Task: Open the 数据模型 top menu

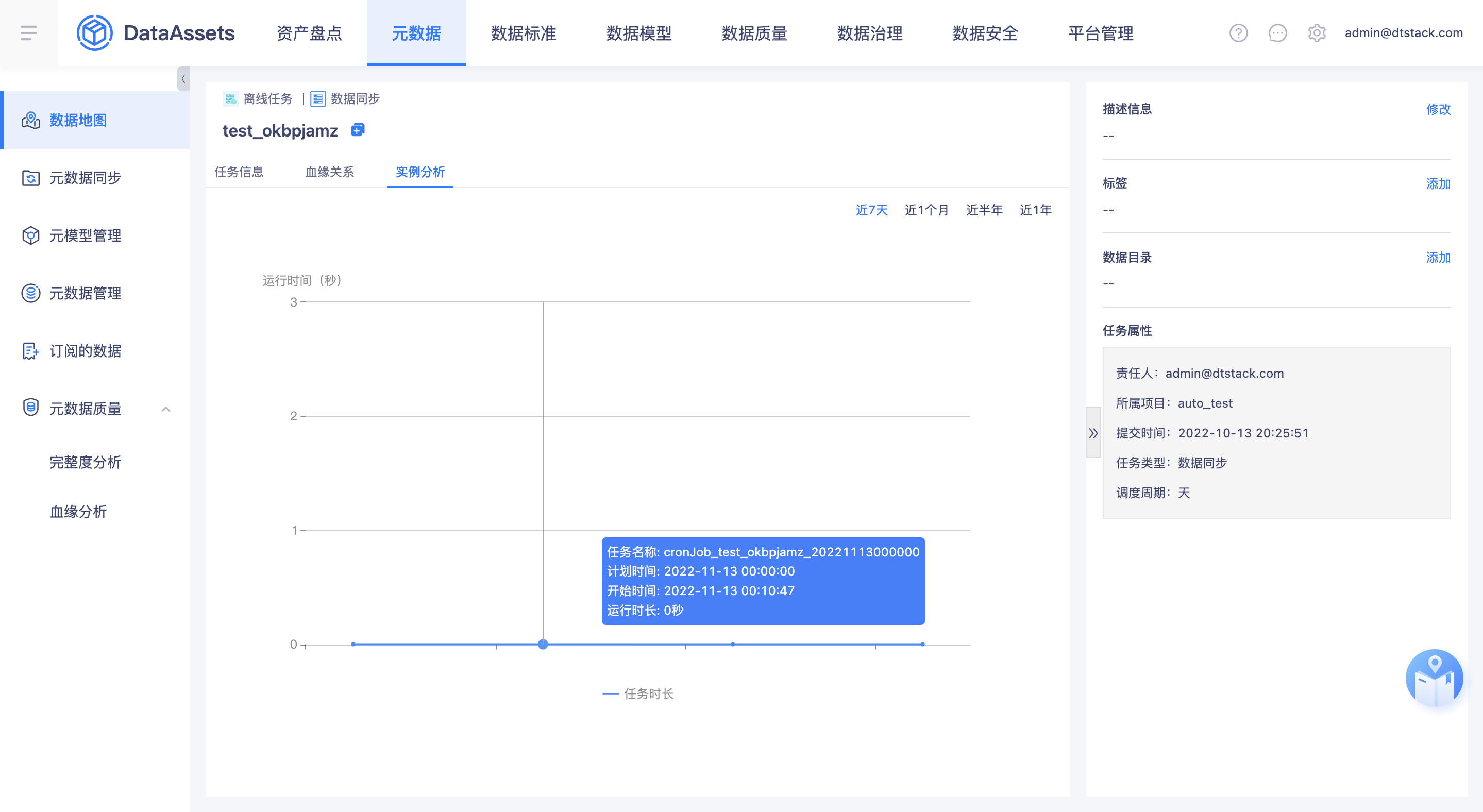Action: [x=639, y=33]
